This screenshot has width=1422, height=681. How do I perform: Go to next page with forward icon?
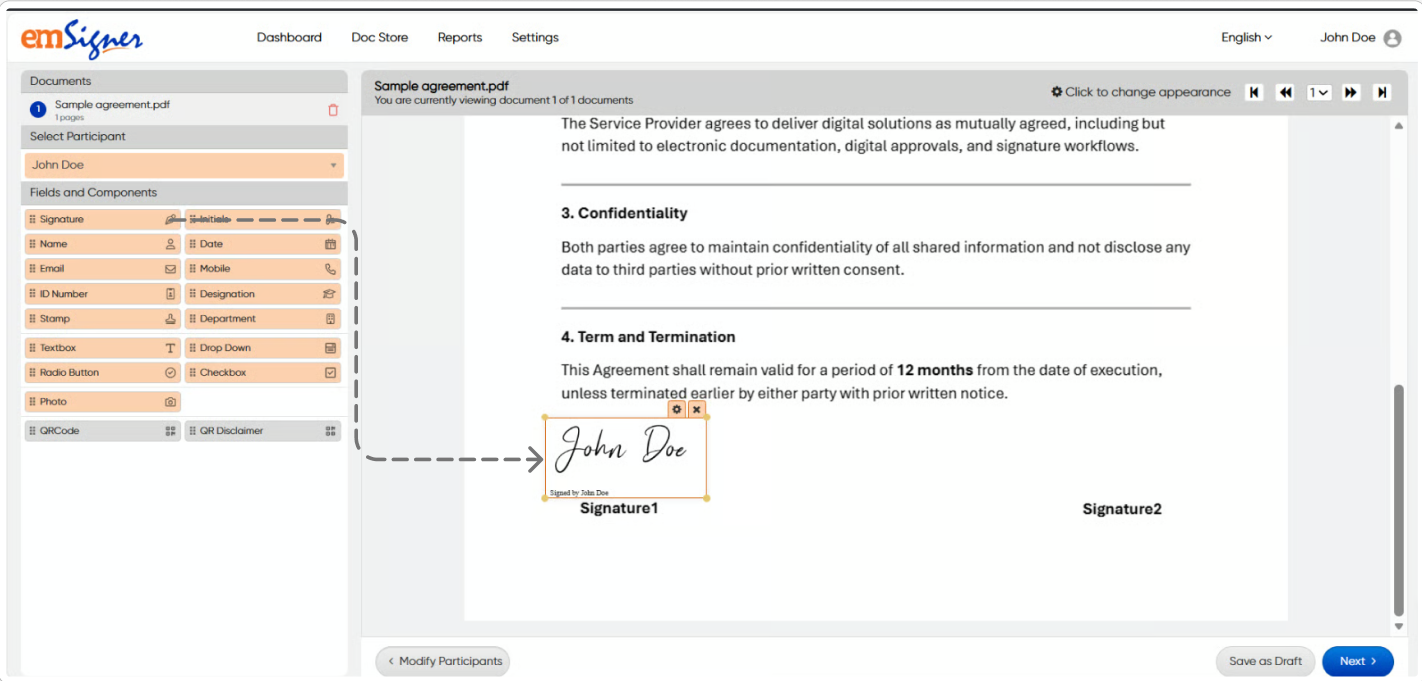tap(1351, 92)
